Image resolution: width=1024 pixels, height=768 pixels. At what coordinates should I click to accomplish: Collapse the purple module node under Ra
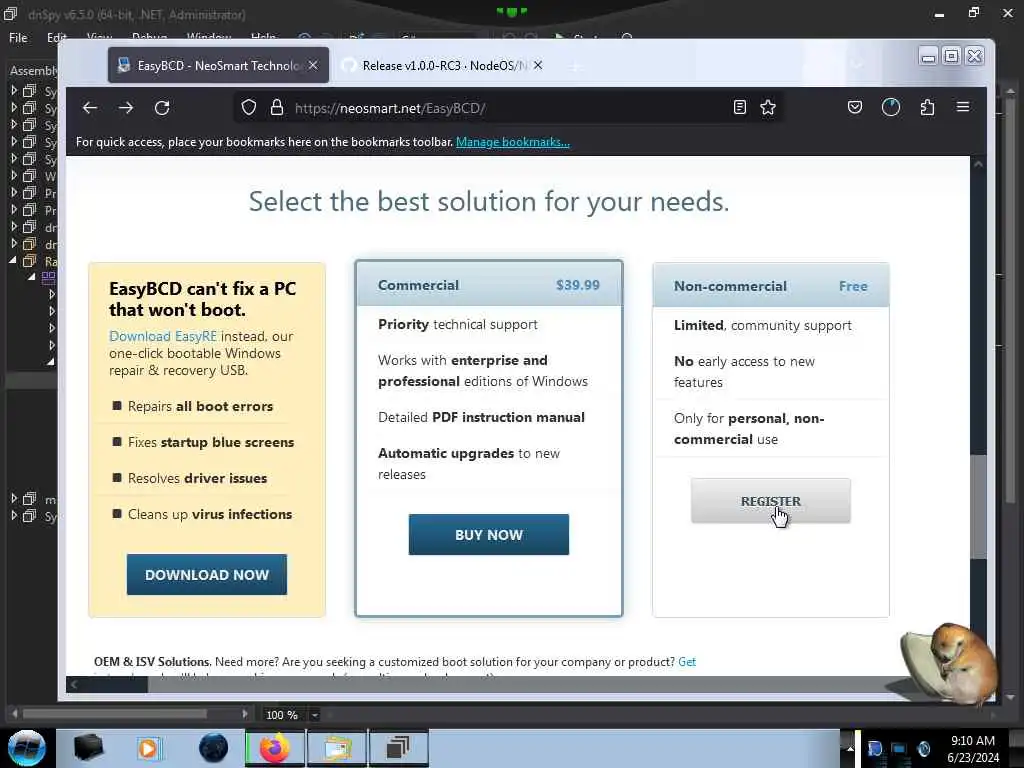31,277
